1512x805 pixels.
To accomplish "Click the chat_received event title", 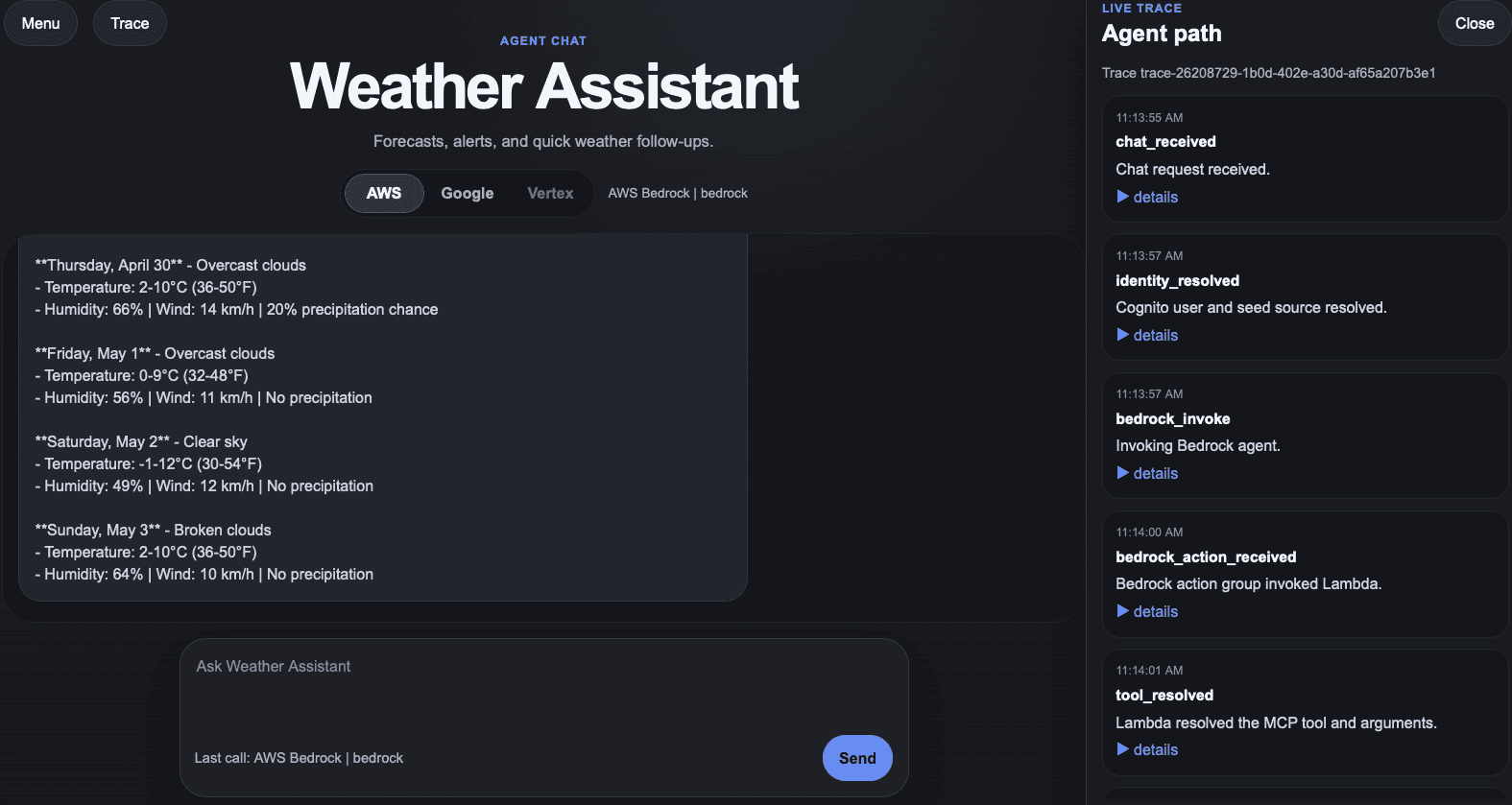I will pyautogui.click(x=1165, y=142).
